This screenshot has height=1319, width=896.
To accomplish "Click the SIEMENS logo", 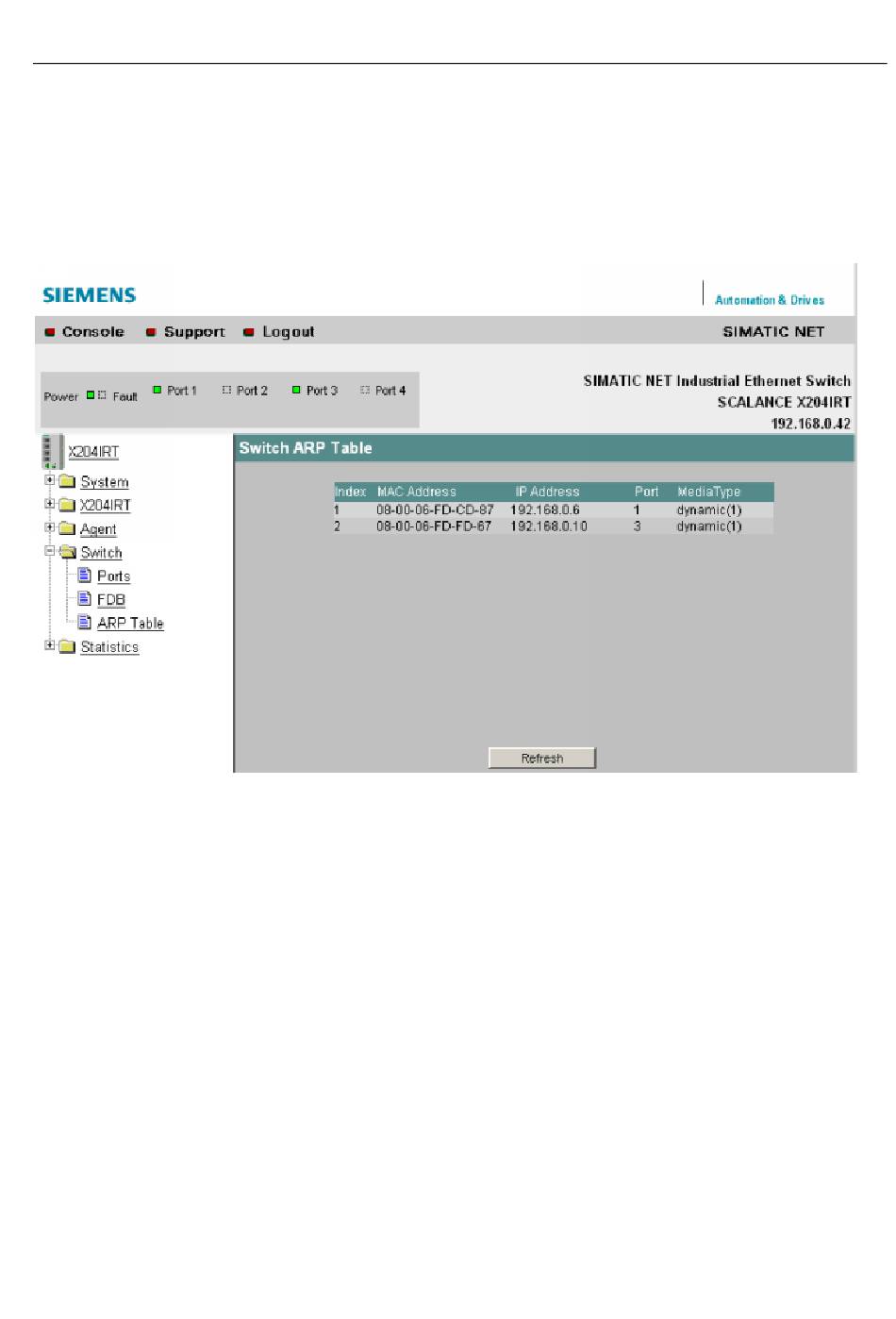I will pyautogui.click(x=89, y=295).
